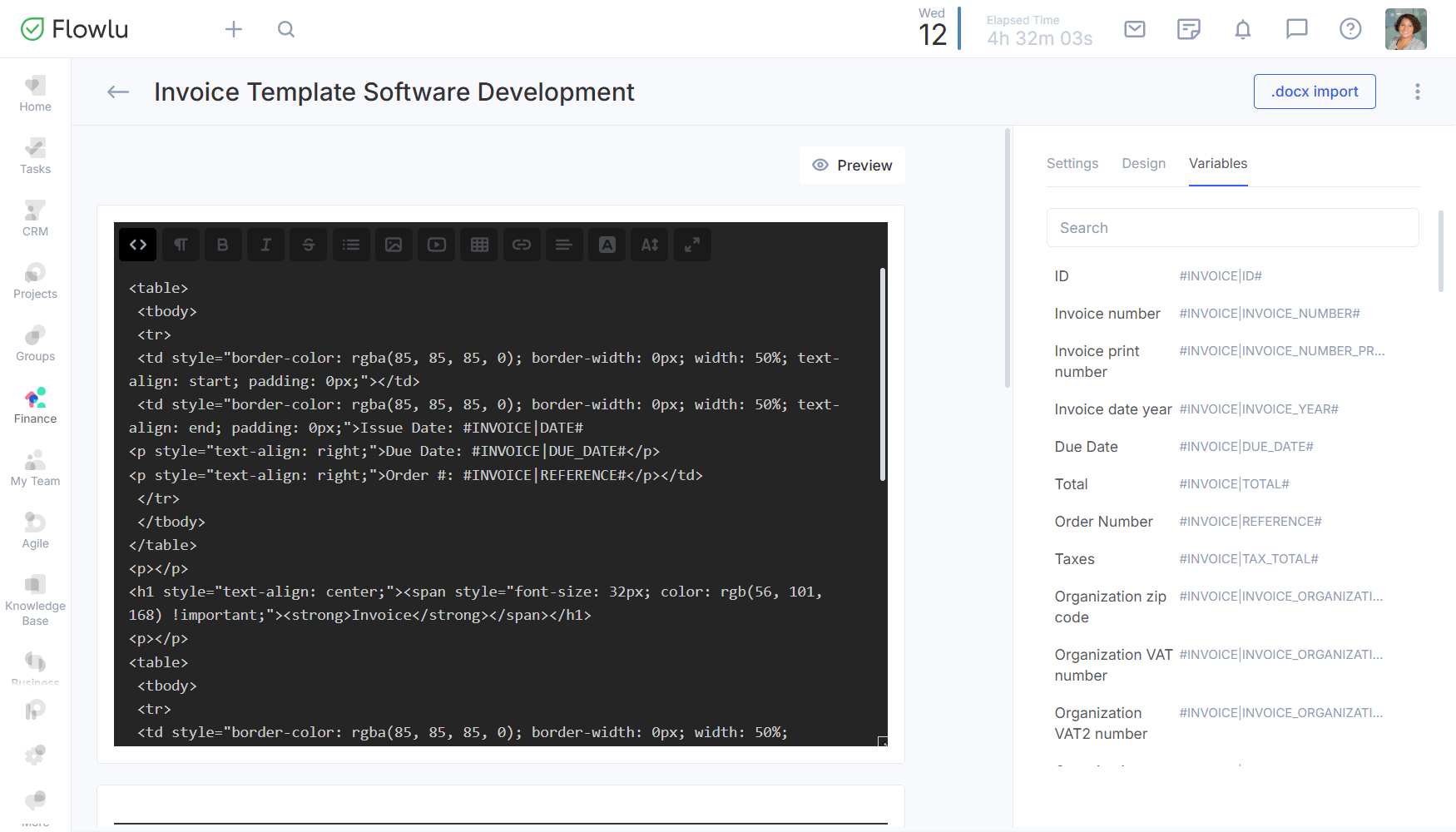1456x832 pixels.
Task: Focus the variables Search field
Action: coord(1232,228)
